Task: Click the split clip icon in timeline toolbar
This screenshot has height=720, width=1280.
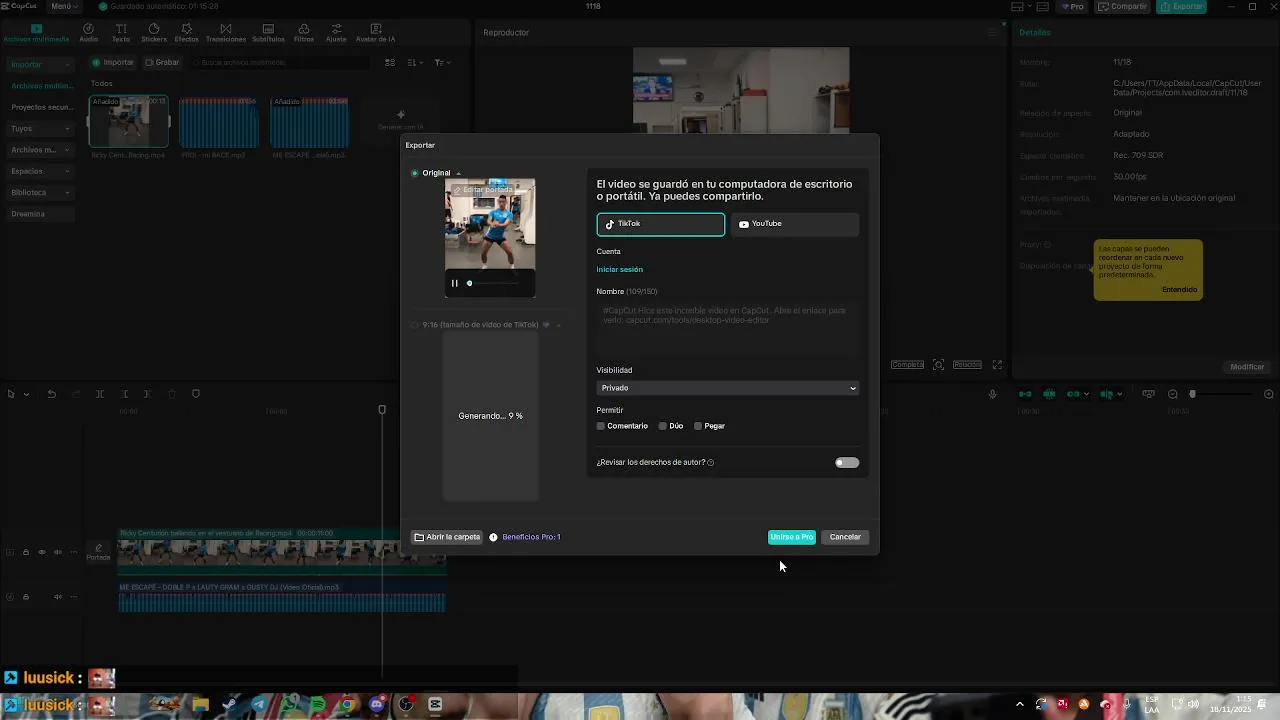Action: click(100, 394)
